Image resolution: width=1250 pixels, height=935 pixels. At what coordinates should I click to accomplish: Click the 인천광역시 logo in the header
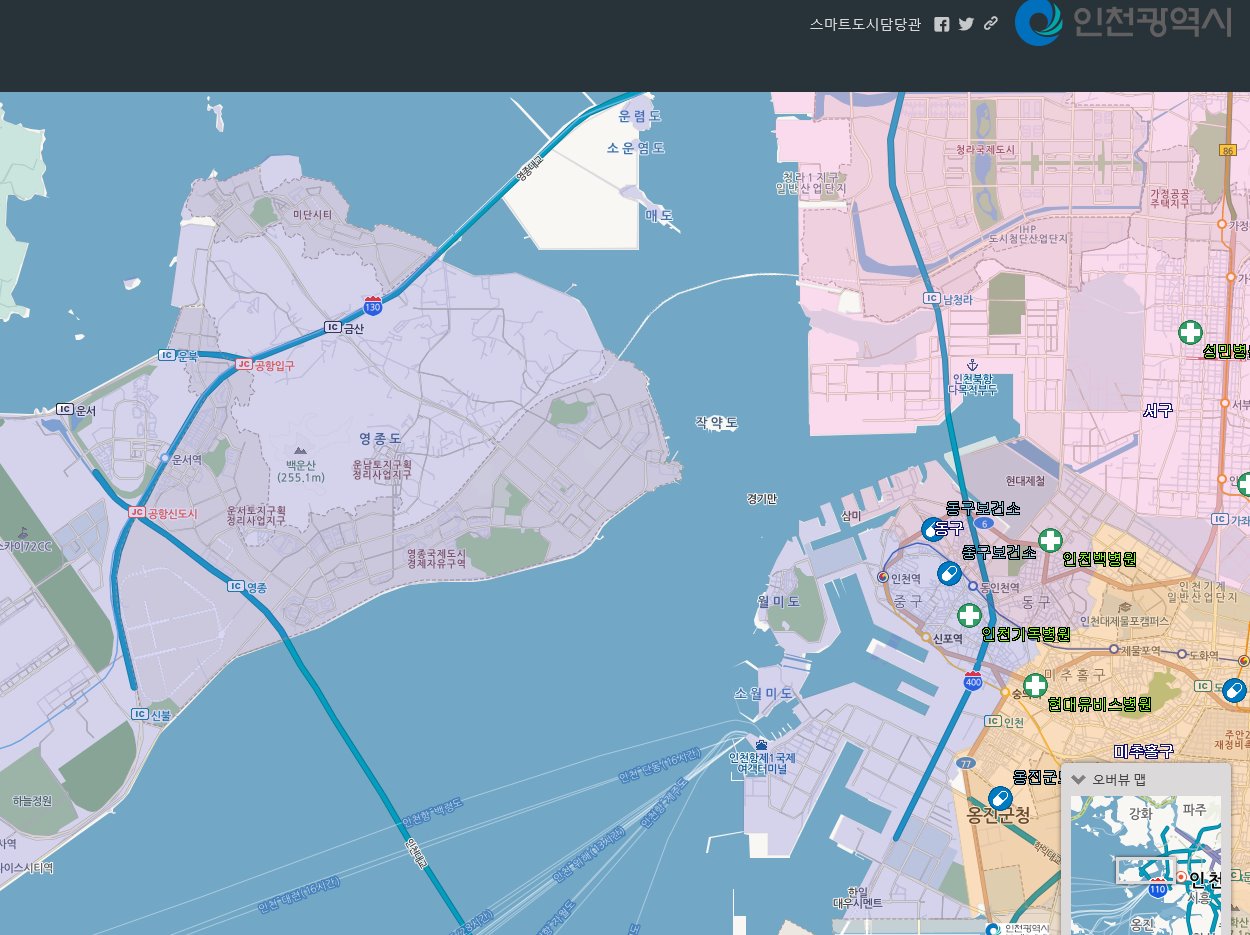click(1123, 22)
